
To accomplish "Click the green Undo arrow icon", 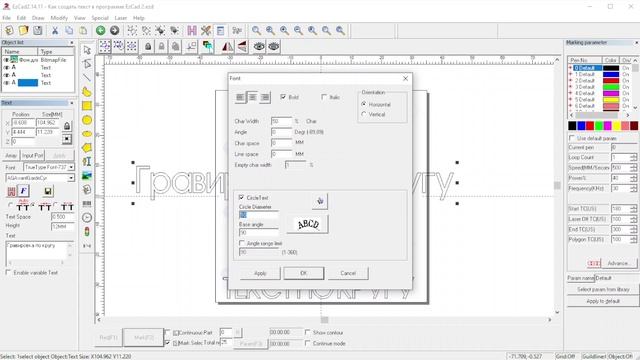I will pos(100,30).
